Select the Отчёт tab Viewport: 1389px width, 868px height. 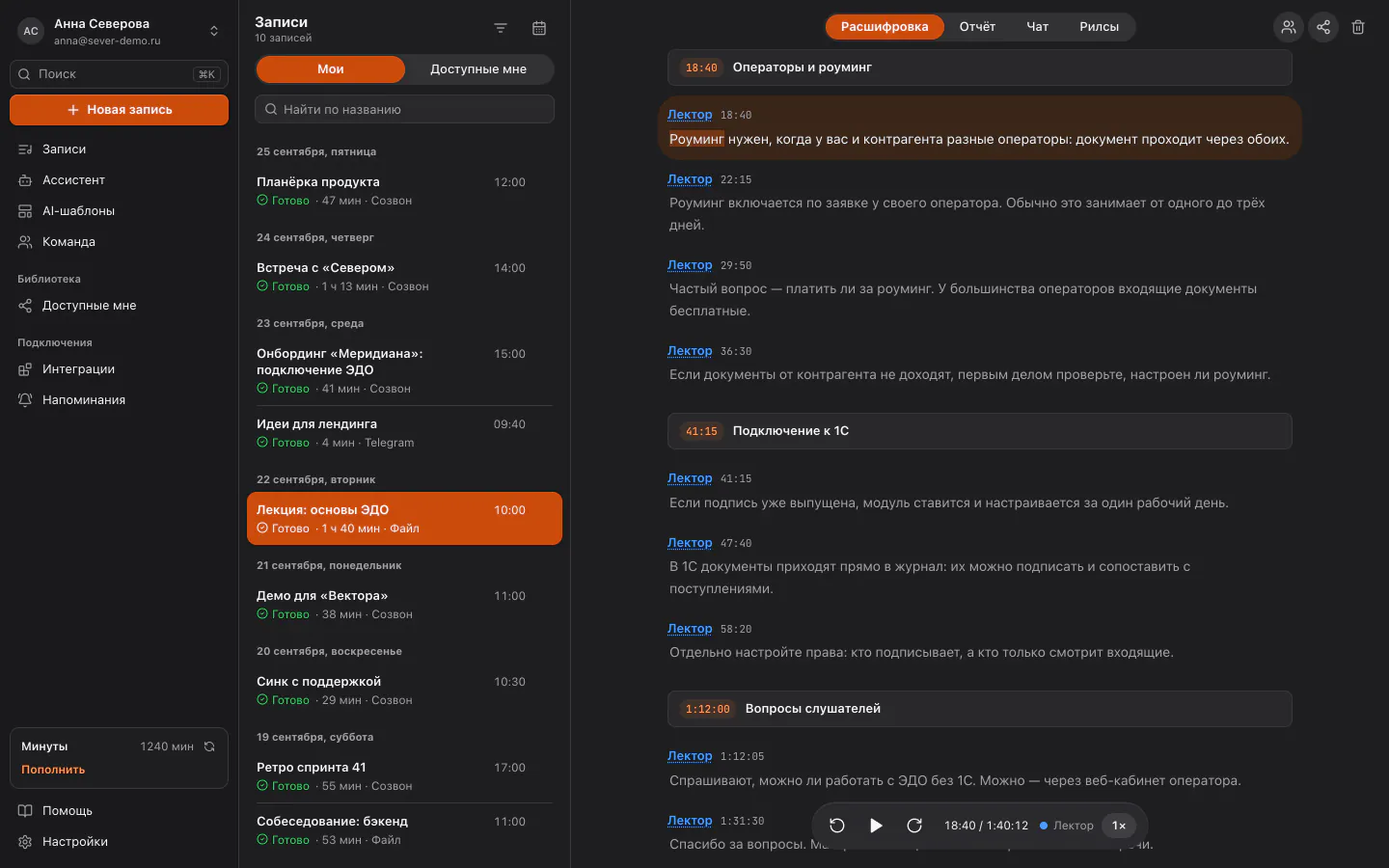(977, 27)
